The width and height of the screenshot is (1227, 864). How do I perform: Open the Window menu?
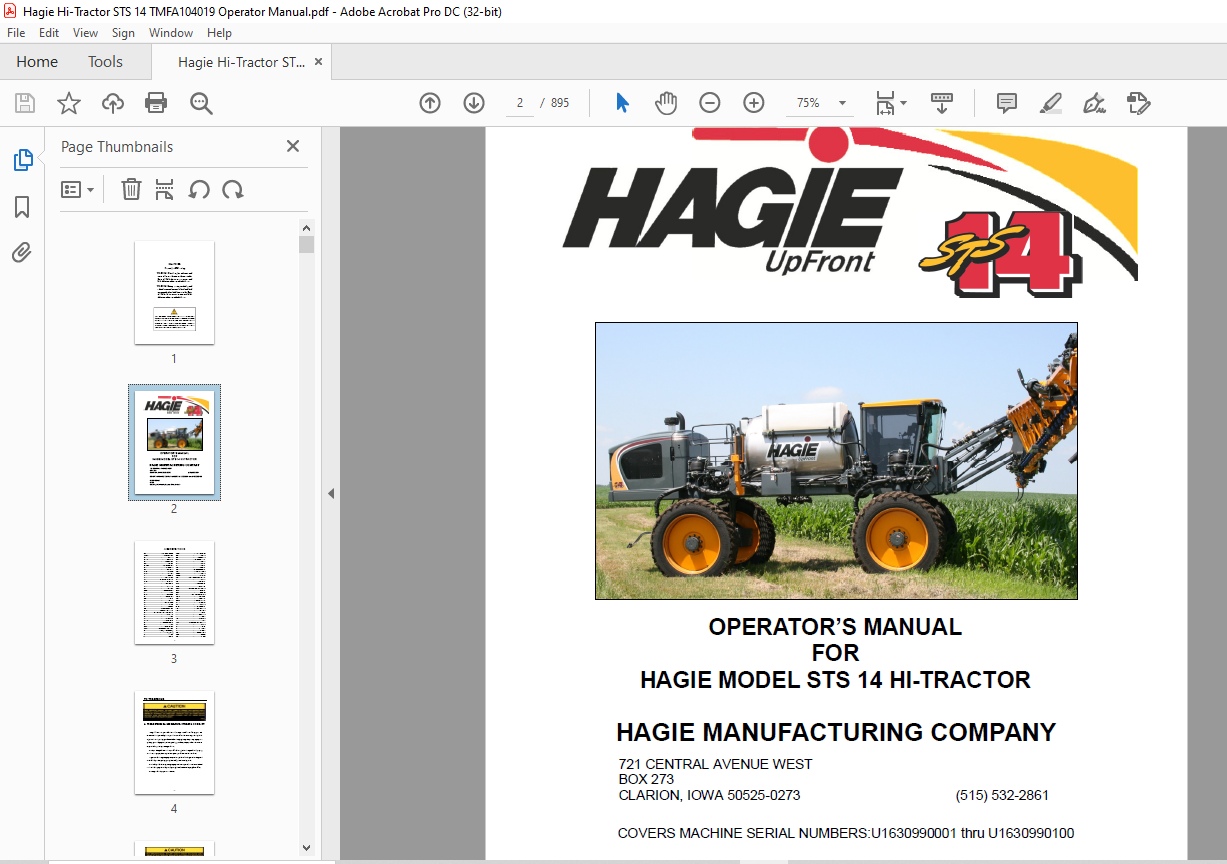pos(171,33)
